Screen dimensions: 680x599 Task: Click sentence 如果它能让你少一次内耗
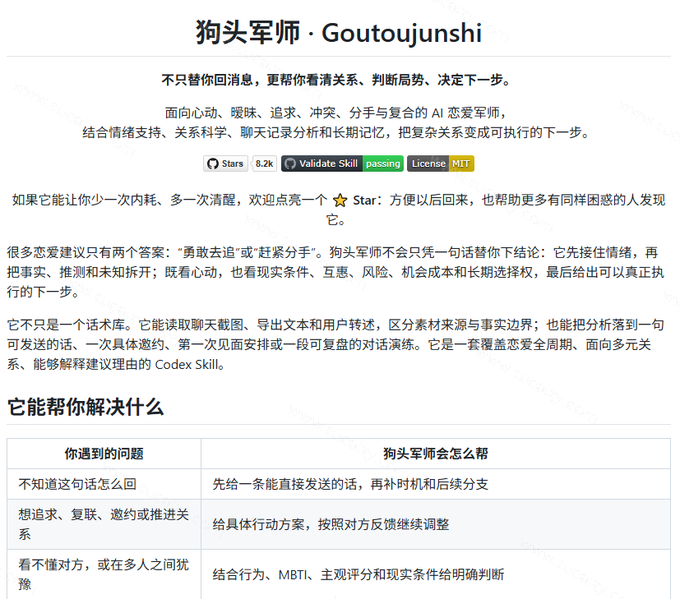coord(338,210)
